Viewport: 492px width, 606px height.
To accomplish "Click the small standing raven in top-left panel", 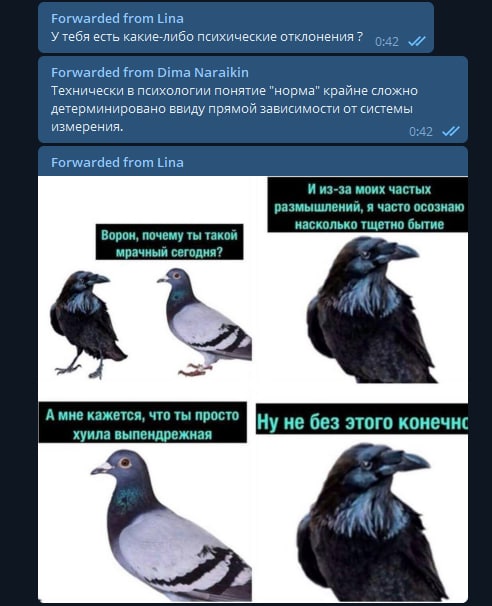I will click(x=87, y=324).
